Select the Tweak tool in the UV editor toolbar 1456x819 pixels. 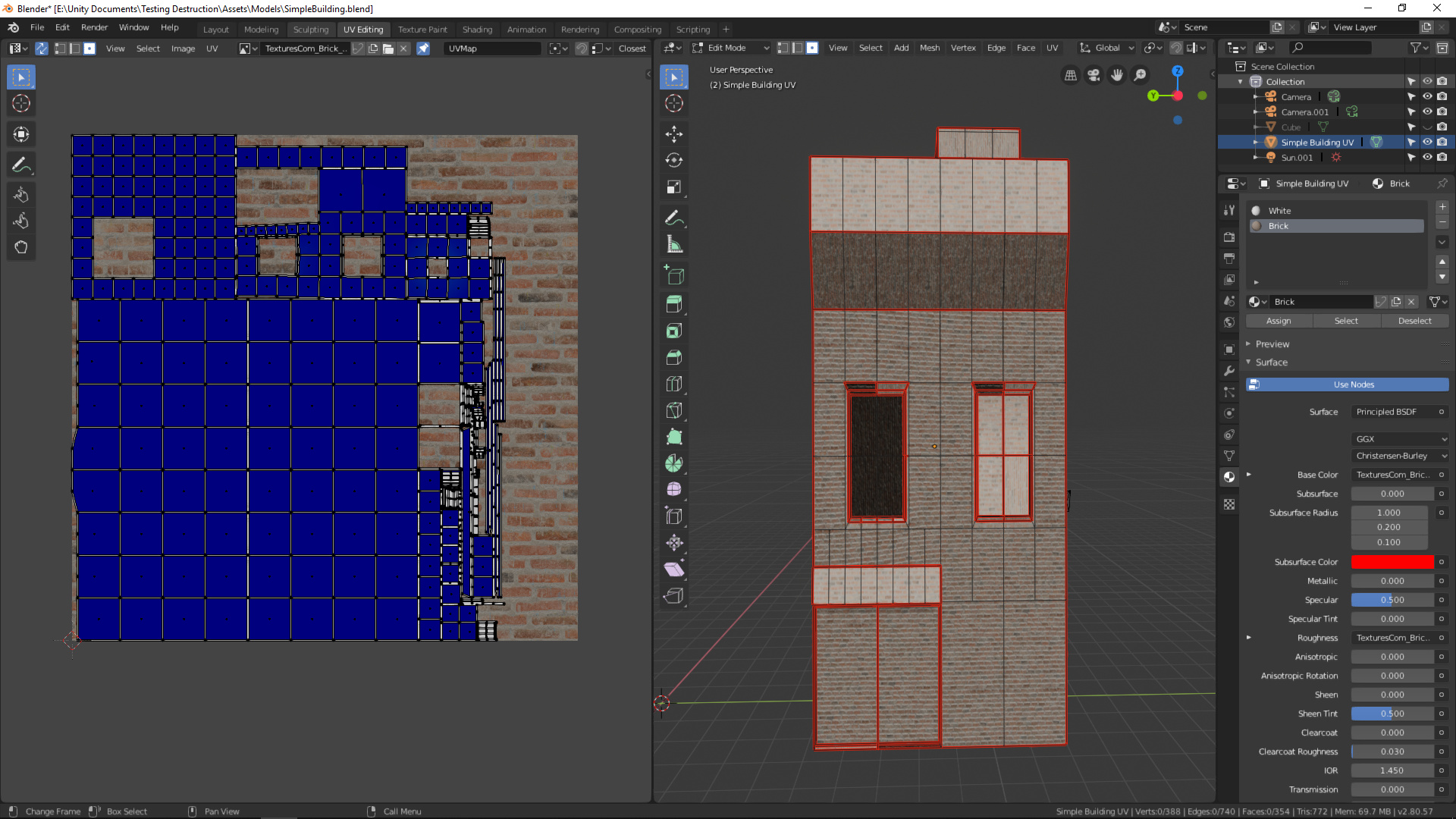pos(20,77)
